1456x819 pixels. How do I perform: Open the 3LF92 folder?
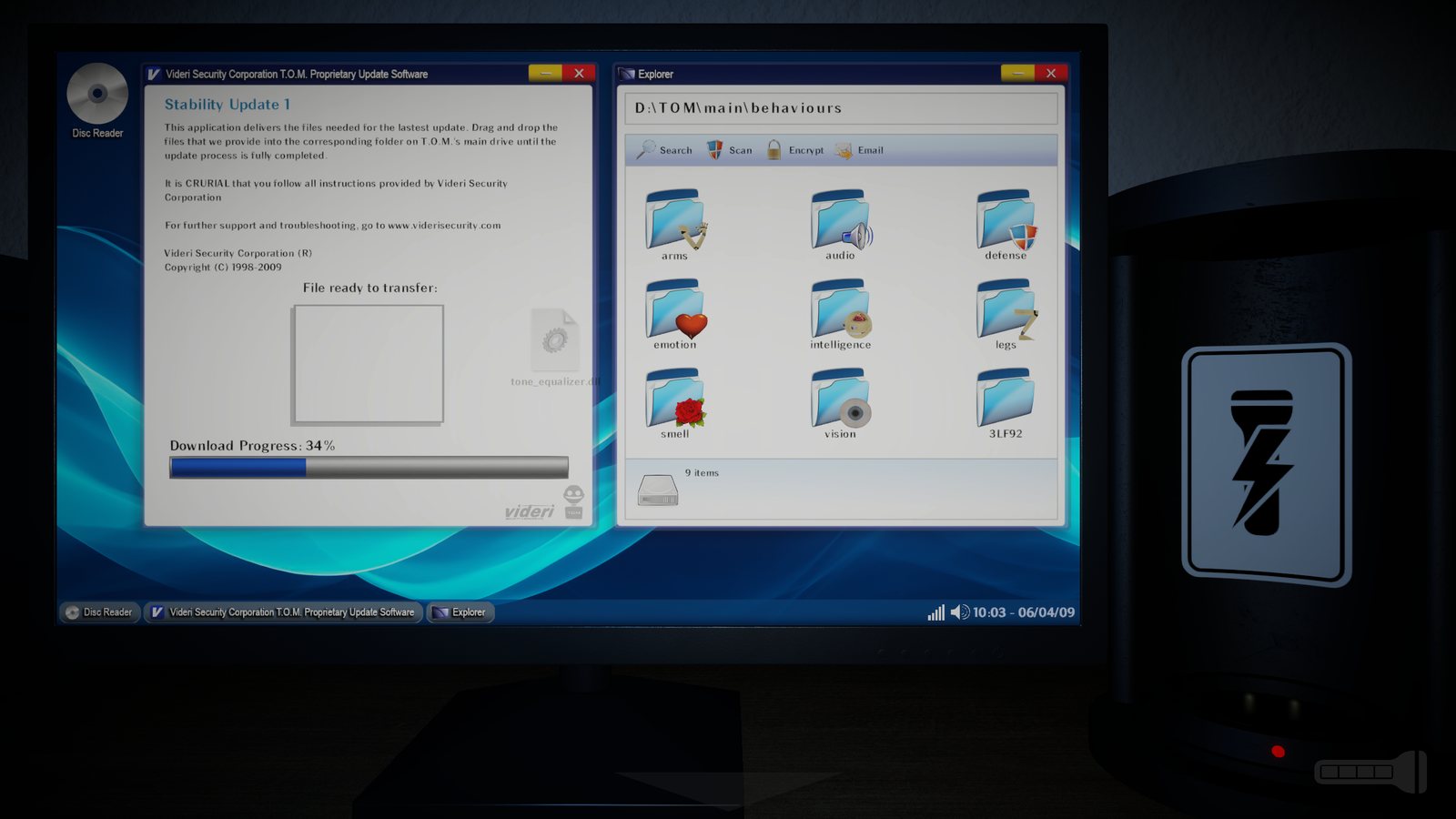(1006, 402)
